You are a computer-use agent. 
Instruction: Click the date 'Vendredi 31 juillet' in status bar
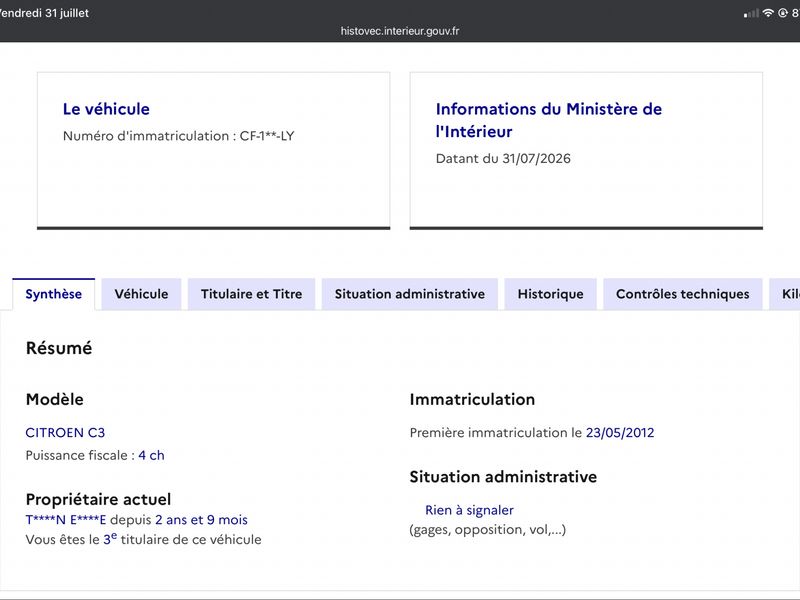[44, 13]
